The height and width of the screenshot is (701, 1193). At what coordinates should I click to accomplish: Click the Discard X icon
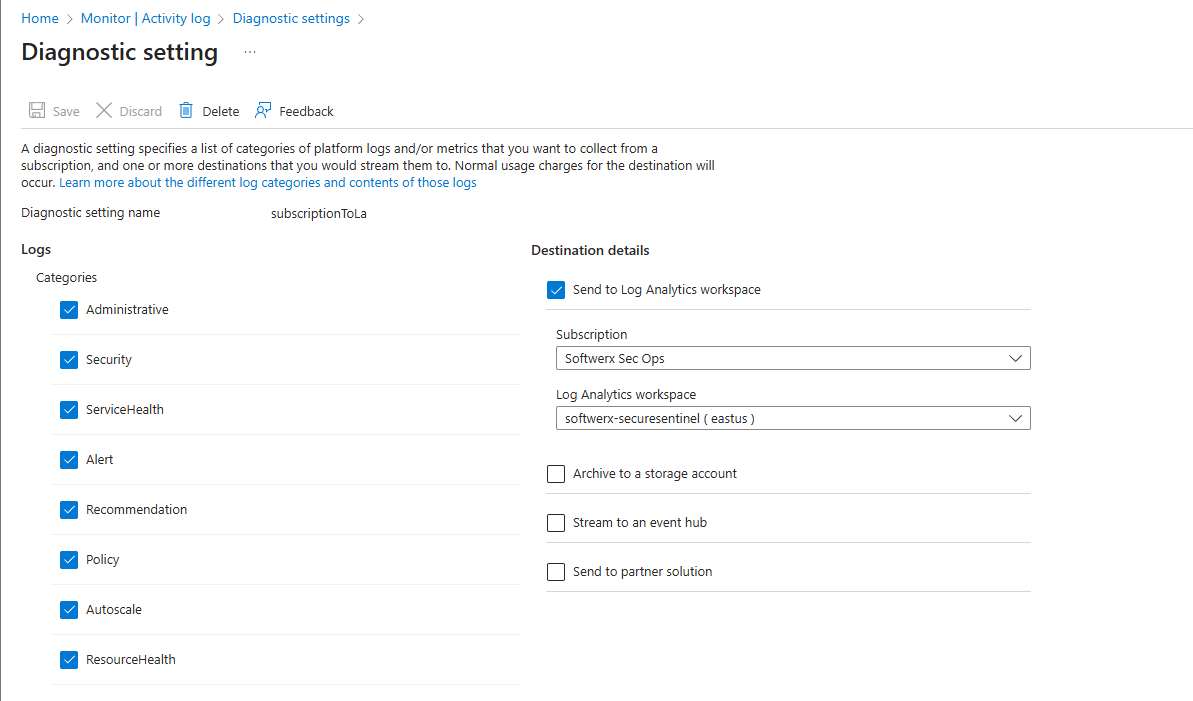tap(104, 111)
